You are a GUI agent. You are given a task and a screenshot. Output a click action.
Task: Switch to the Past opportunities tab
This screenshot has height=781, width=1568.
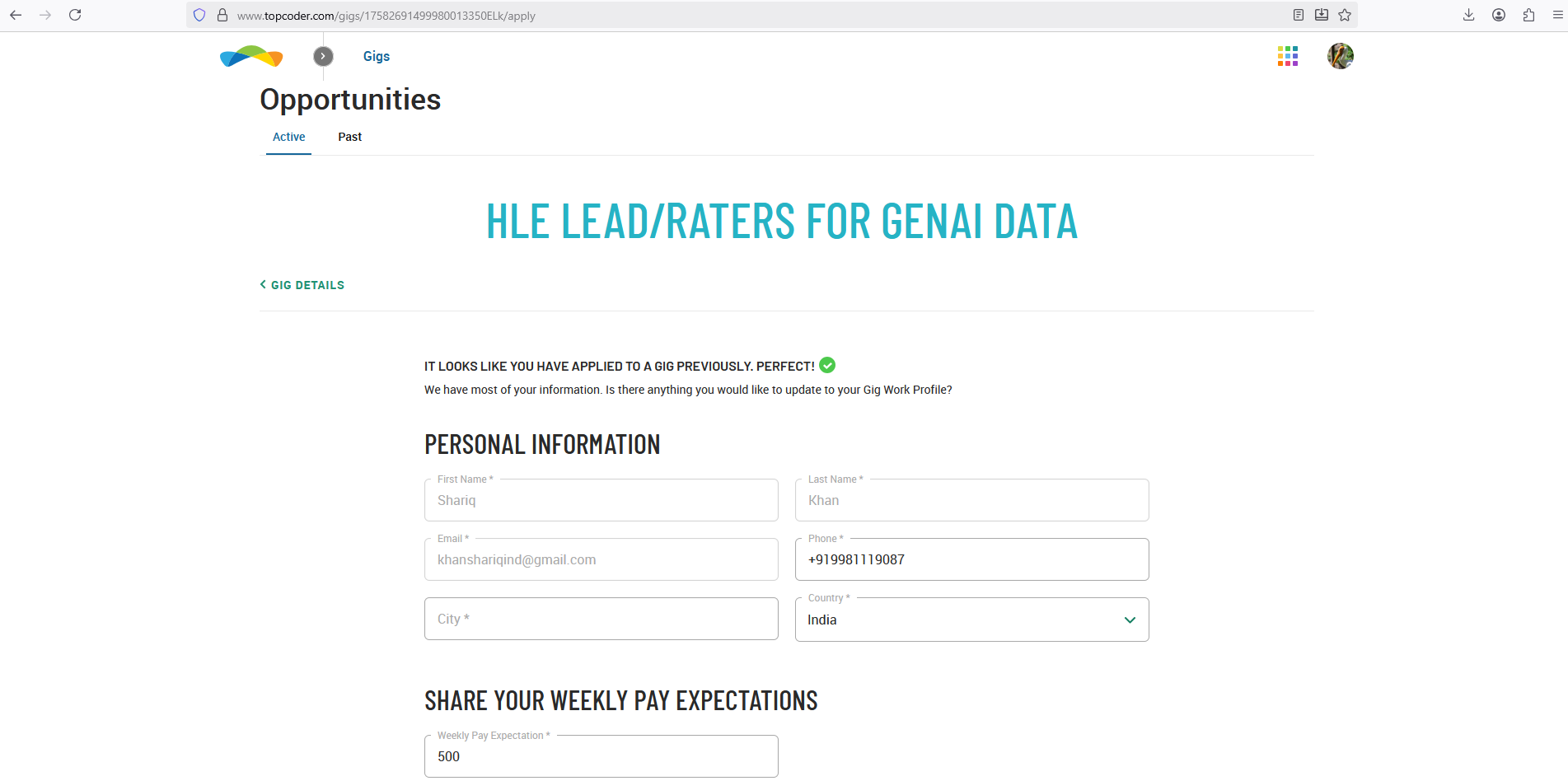pyautogui.click(x=349, y=137)
